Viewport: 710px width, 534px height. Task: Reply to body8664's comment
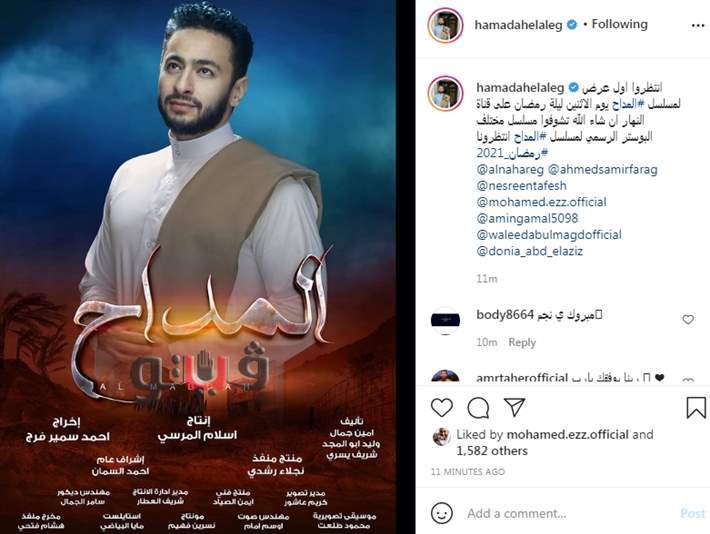click(522, 342)
